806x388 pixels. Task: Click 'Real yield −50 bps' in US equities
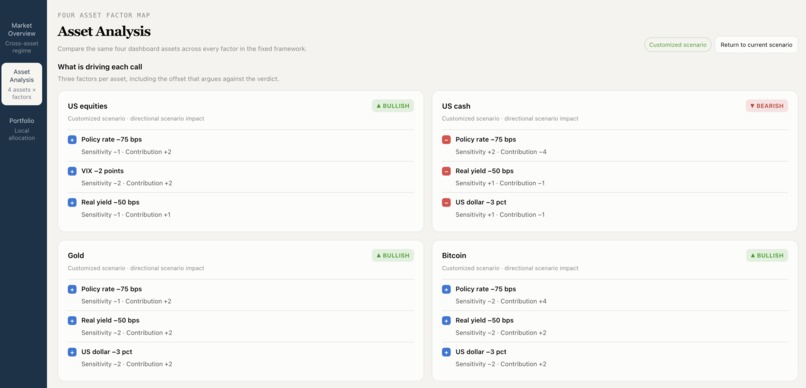click(110, 202)
